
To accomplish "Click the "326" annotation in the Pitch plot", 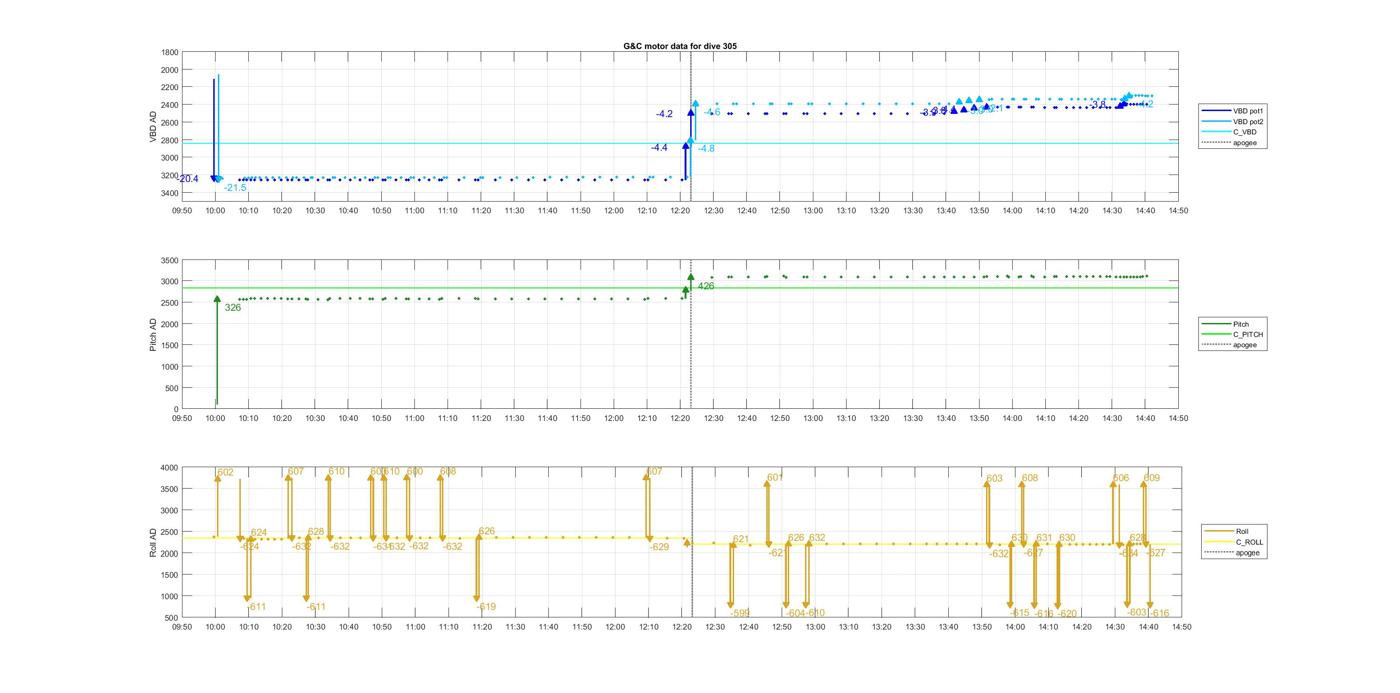I will [233, 308].
